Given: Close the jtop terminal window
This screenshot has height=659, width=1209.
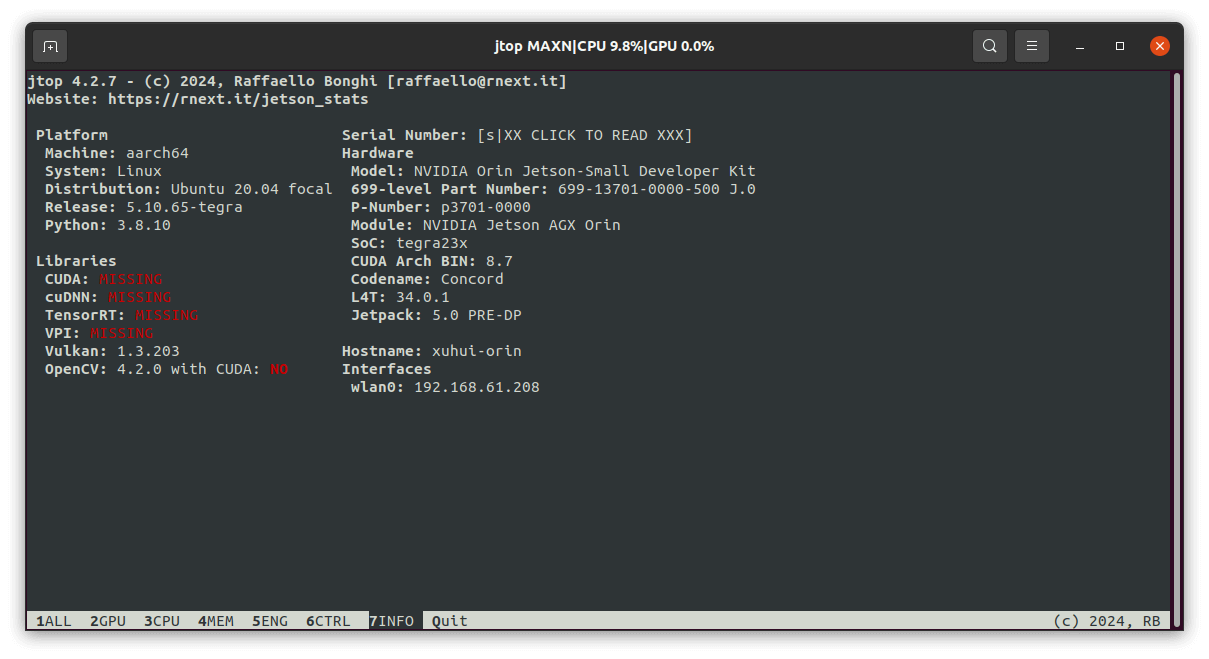Looking at the screenshot, I should tap(1159, 46).
